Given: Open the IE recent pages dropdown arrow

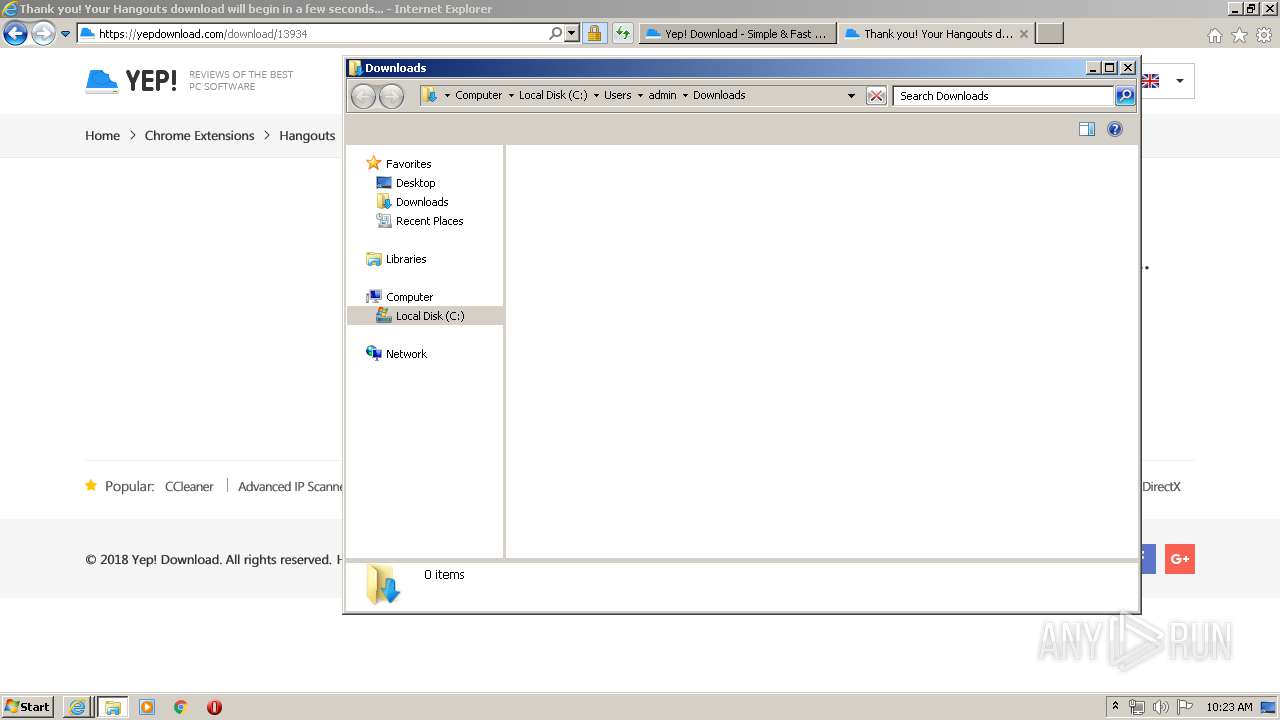Looking at the screenshot, I should click(x=65, y=34).
